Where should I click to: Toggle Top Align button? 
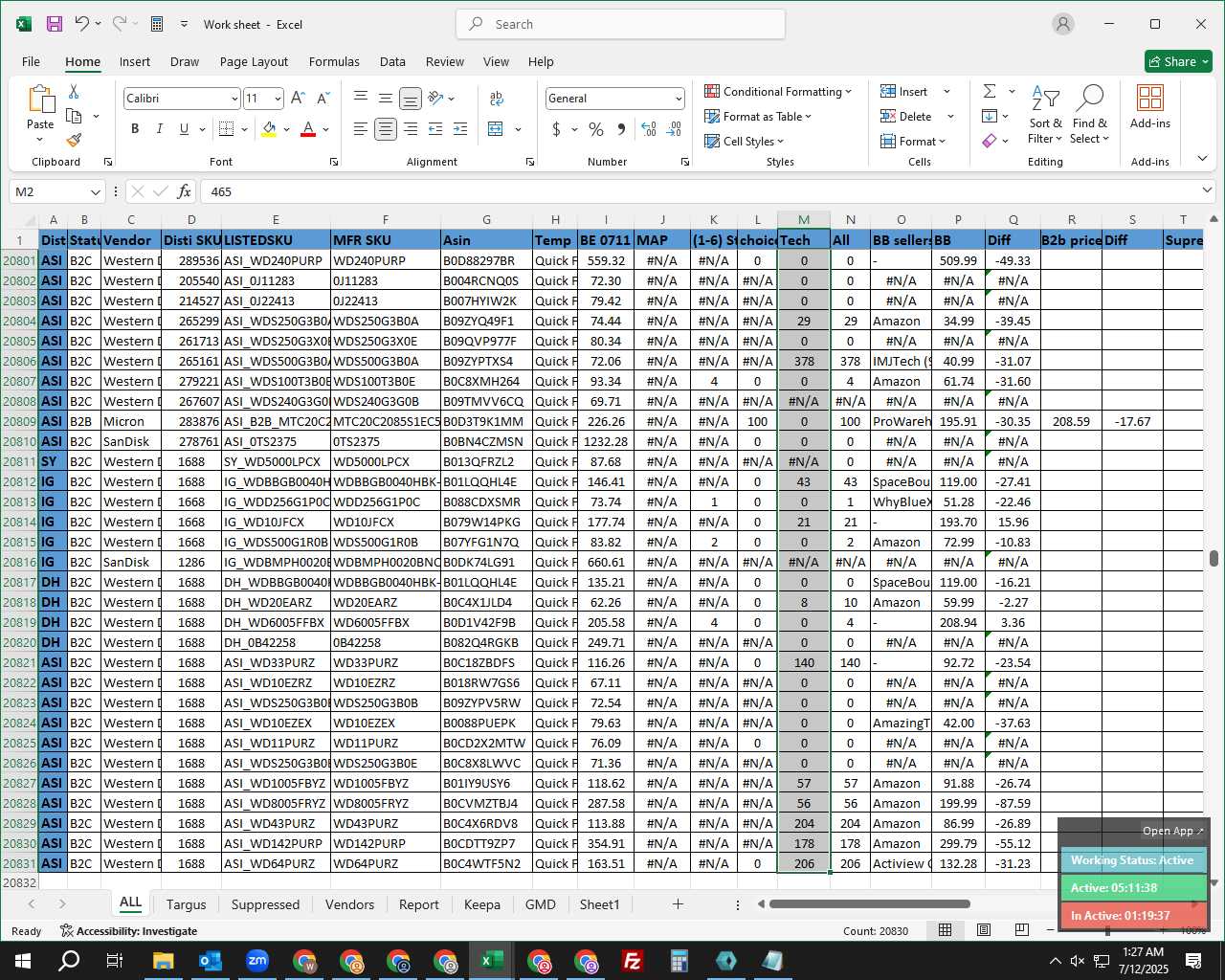coord(361,98)
